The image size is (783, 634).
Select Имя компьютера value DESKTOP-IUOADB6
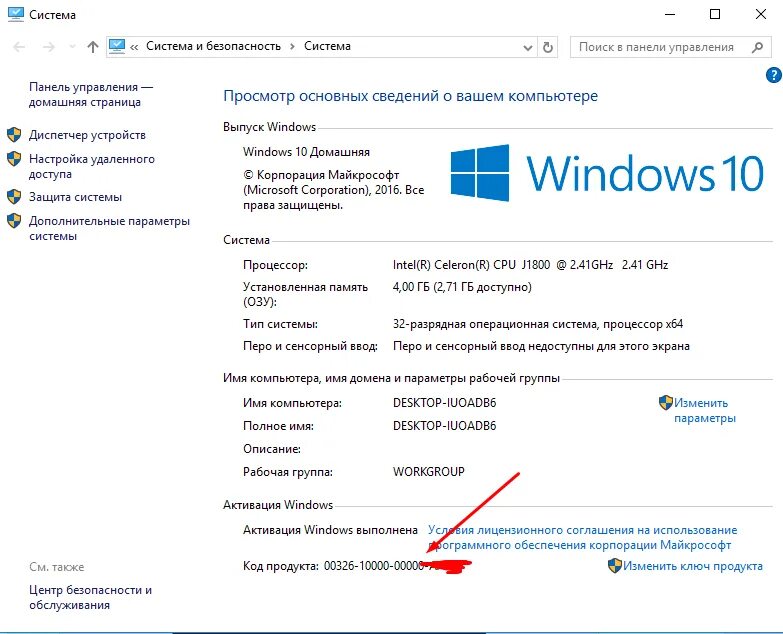444,403
